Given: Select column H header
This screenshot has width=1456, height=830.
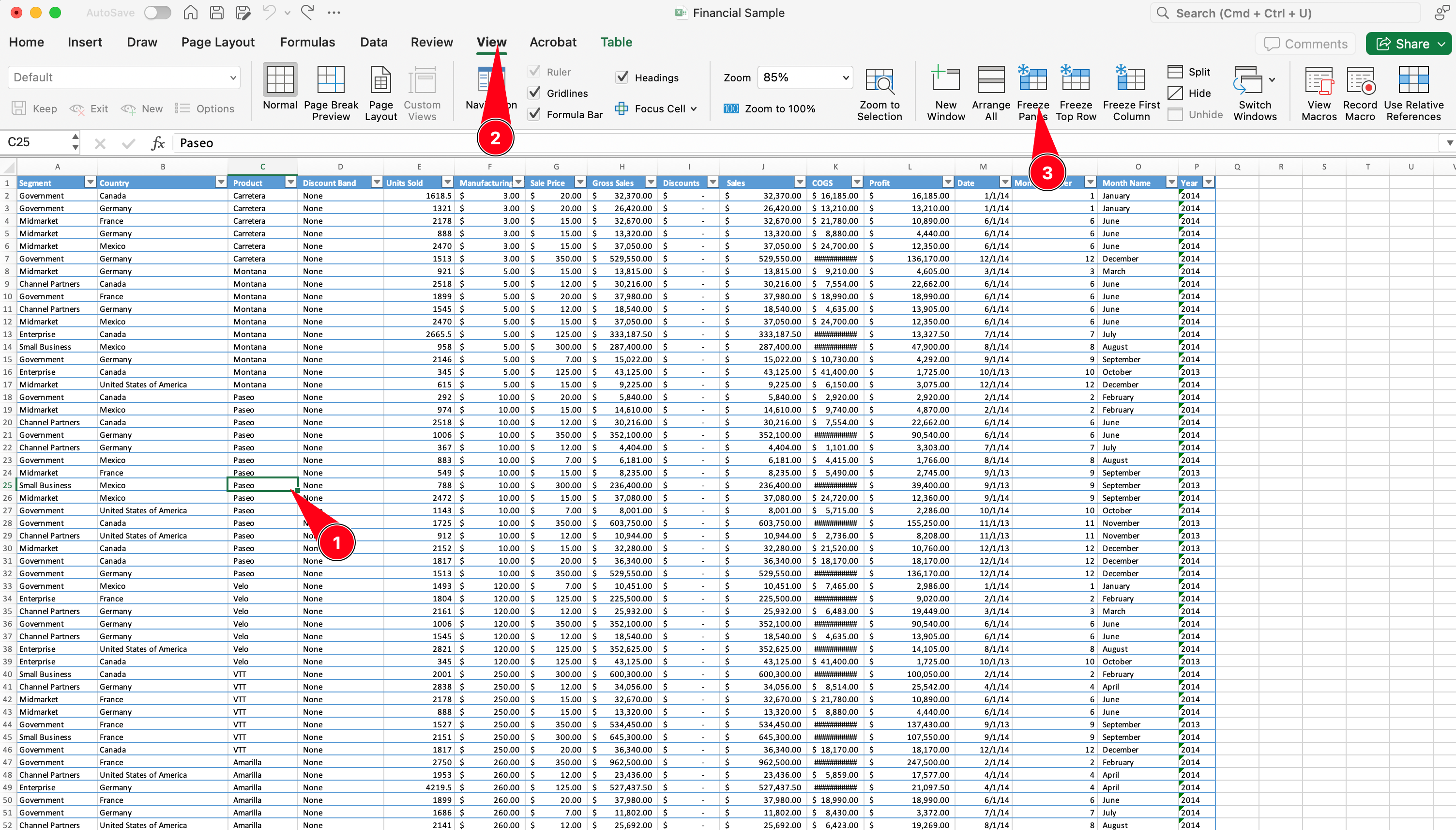Looking at the screenshot, I should [x=622, y=167].
